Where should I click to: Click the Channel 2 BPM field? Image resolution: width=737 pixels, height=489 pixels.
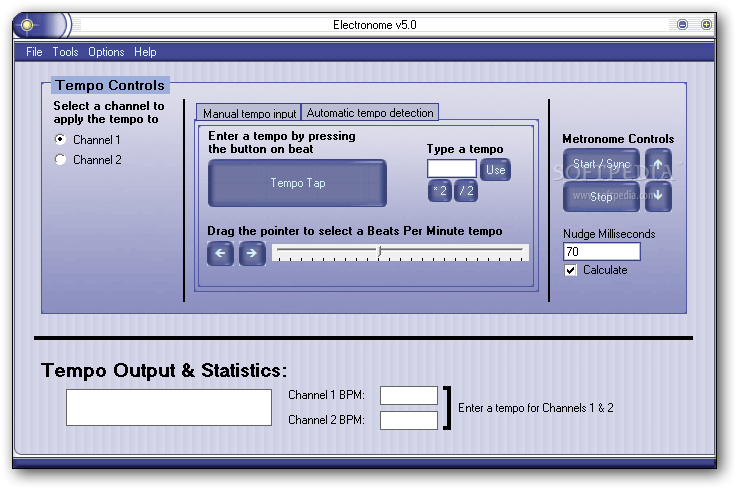point(409,420)
